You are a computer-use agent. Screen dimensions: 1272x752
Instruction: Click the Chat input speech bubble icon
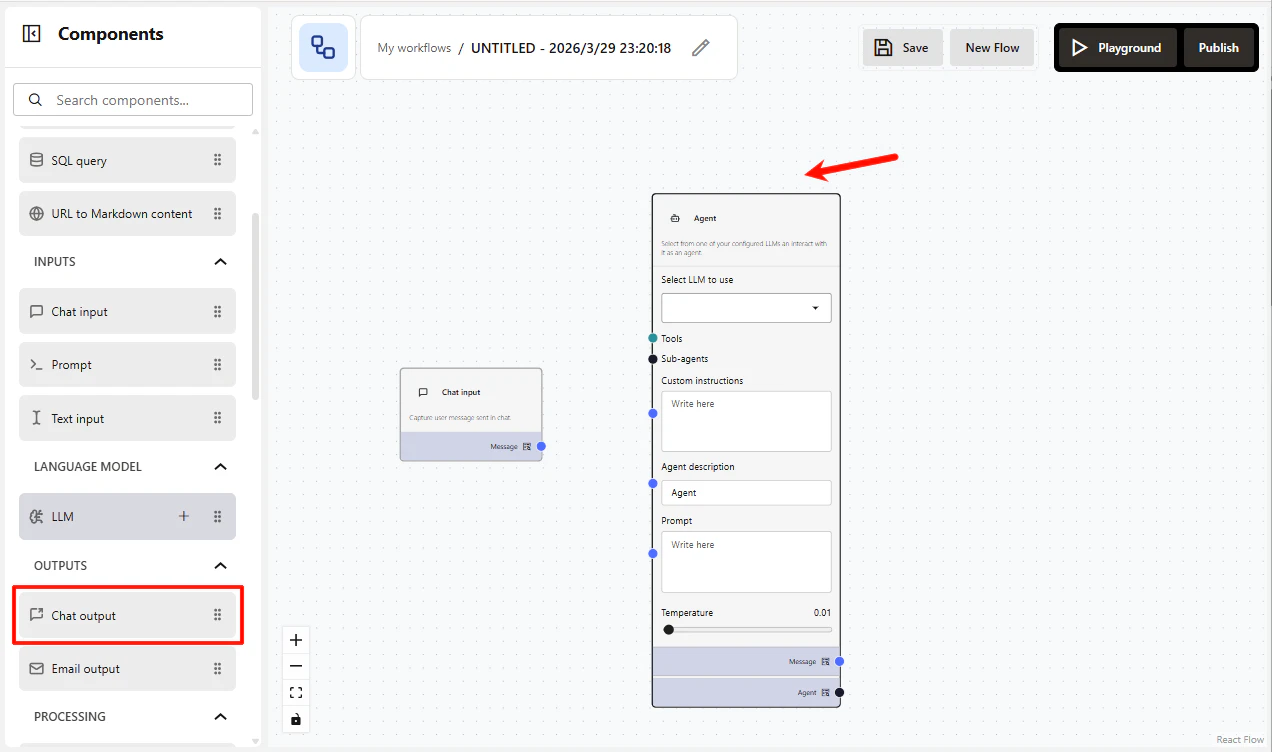[x=37, y=312]
